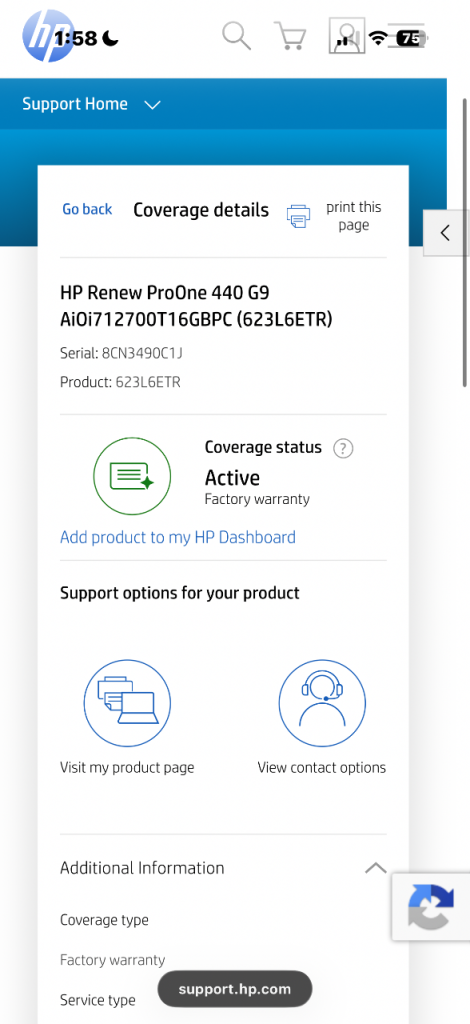Open the shopping cart icon
This screenshot has height=1024, width=470.
click(x=290, y=36)
